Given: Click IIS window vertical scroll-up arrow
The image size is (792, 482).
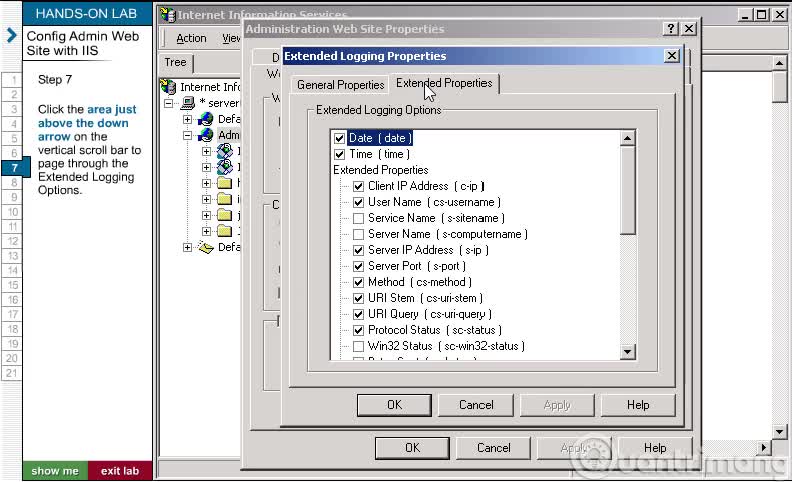Looking at the screenshot, I should click(779, 64).
